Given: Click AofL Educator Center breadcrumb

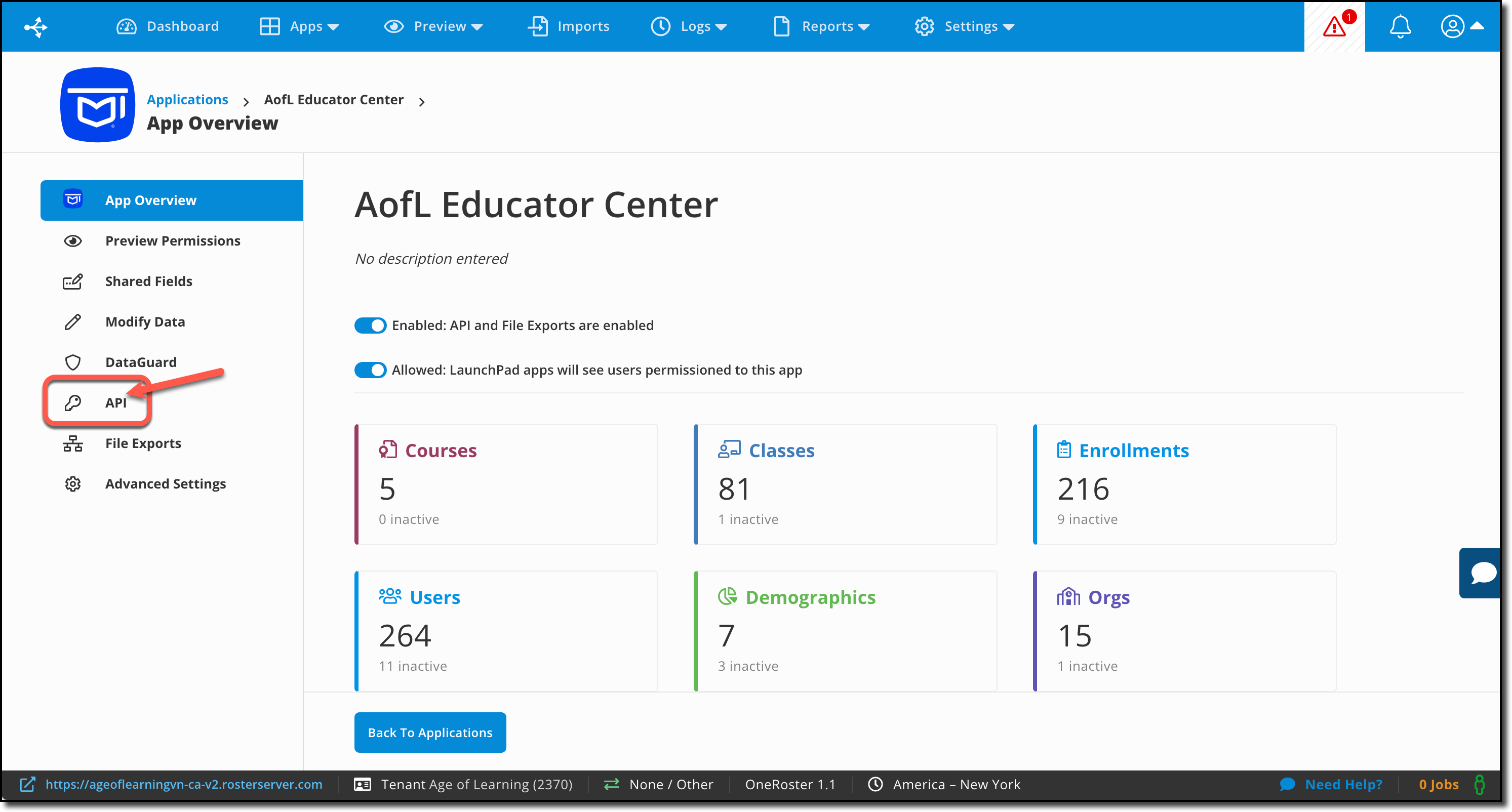Looking at the screenshot, I should coord(333,100).
